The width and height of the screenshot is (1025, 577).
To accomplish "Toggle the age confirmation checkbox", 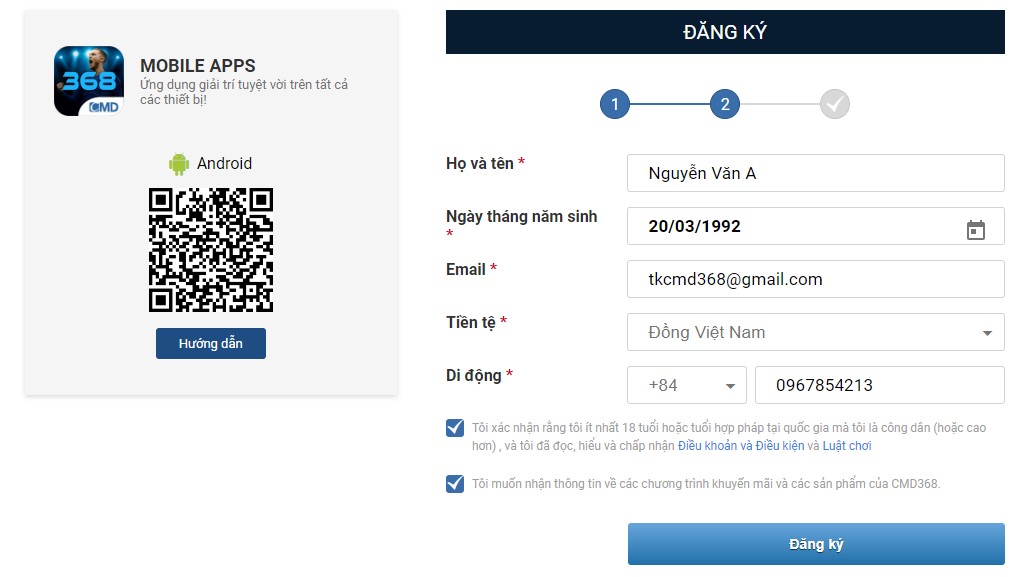I will pyautogui.click(x=455, y=428).
